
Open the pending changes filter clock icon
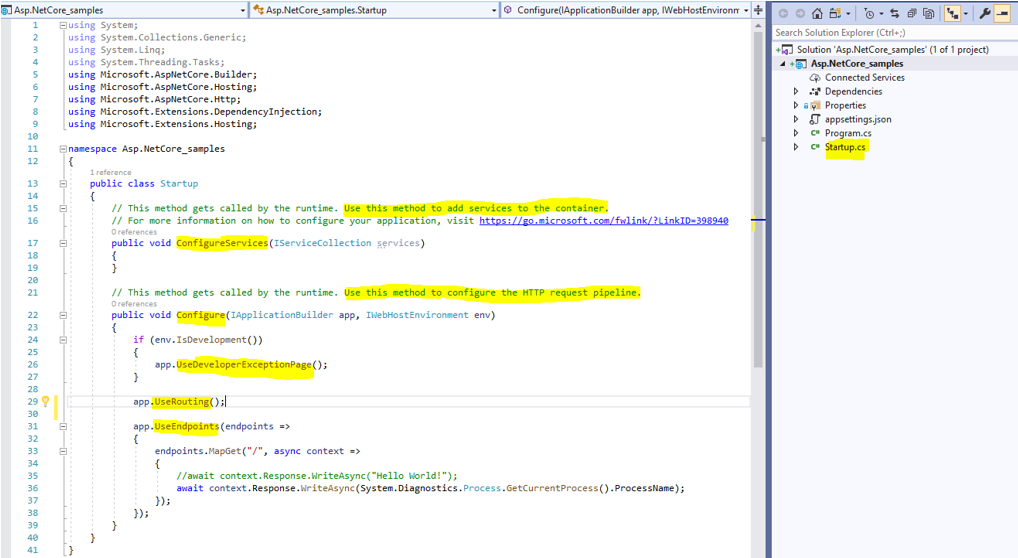(869, 13)
